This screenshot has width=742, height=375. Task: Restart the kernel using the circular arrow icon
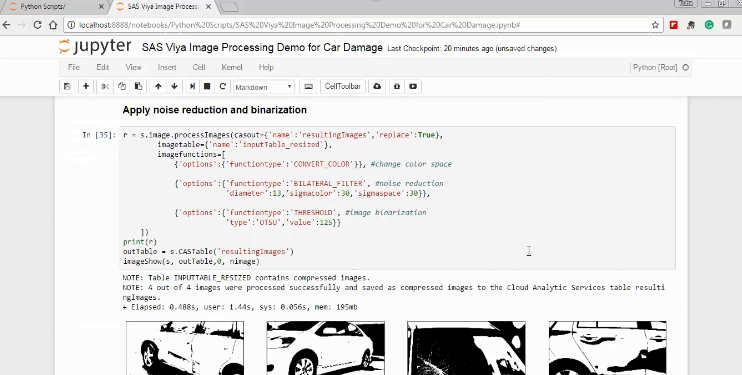(222, 86)
